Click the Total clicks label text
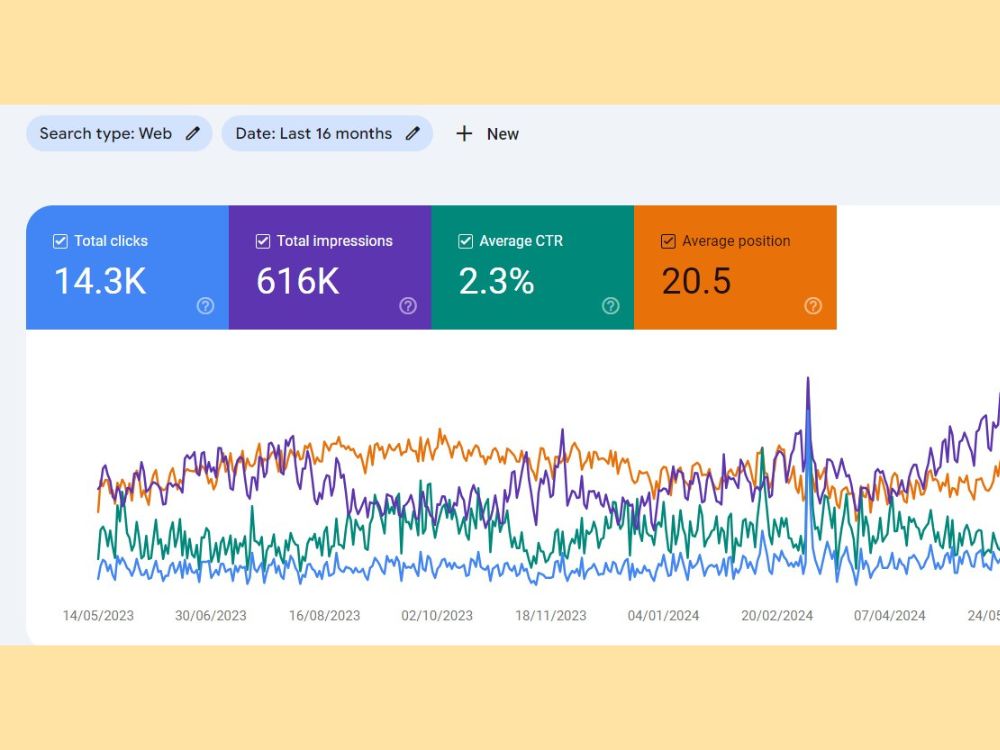This screenshot has width=1000, height=750. (111, 241)
